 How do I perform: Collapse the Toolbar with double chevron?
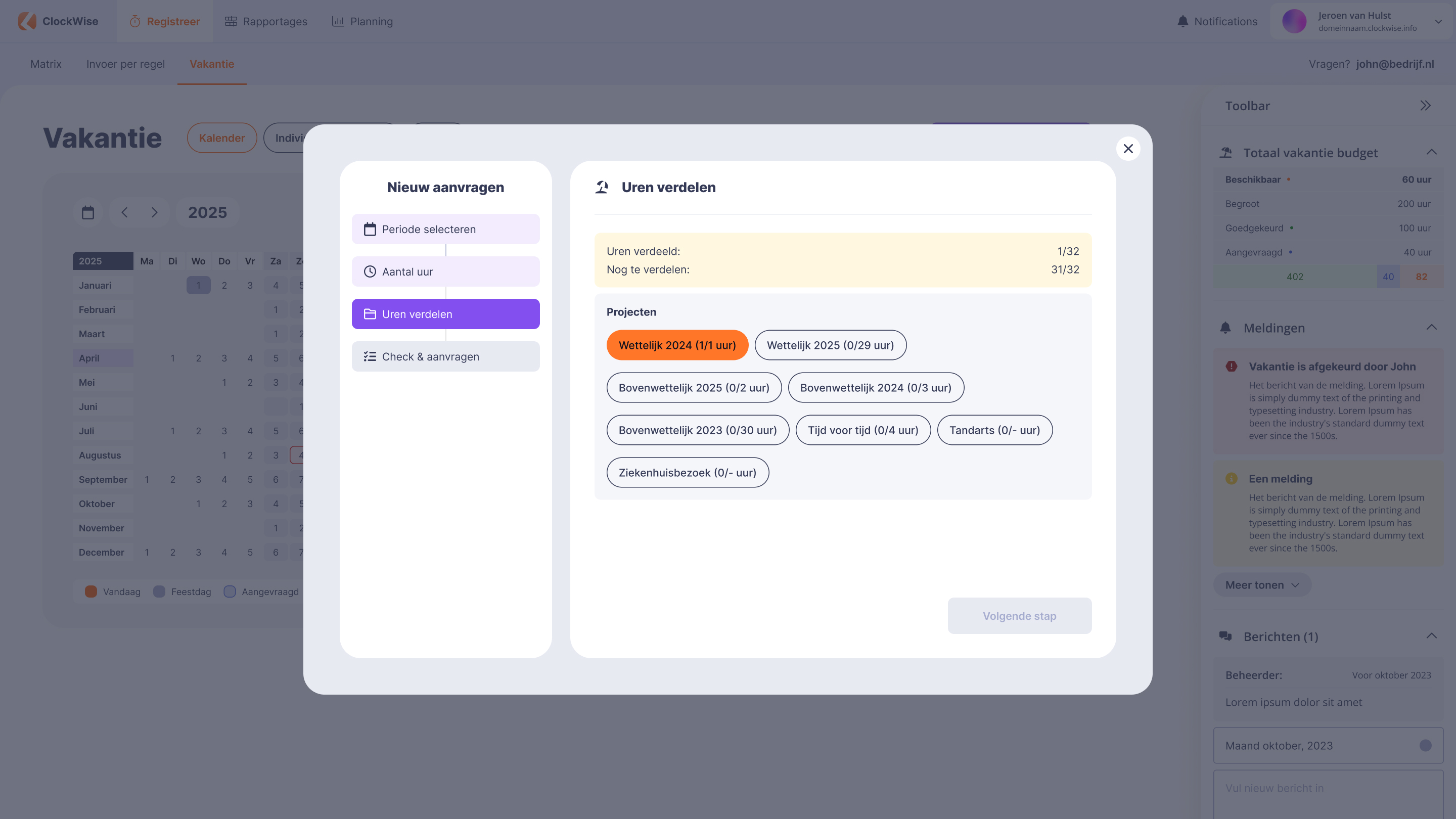(x=1425, y=106)
